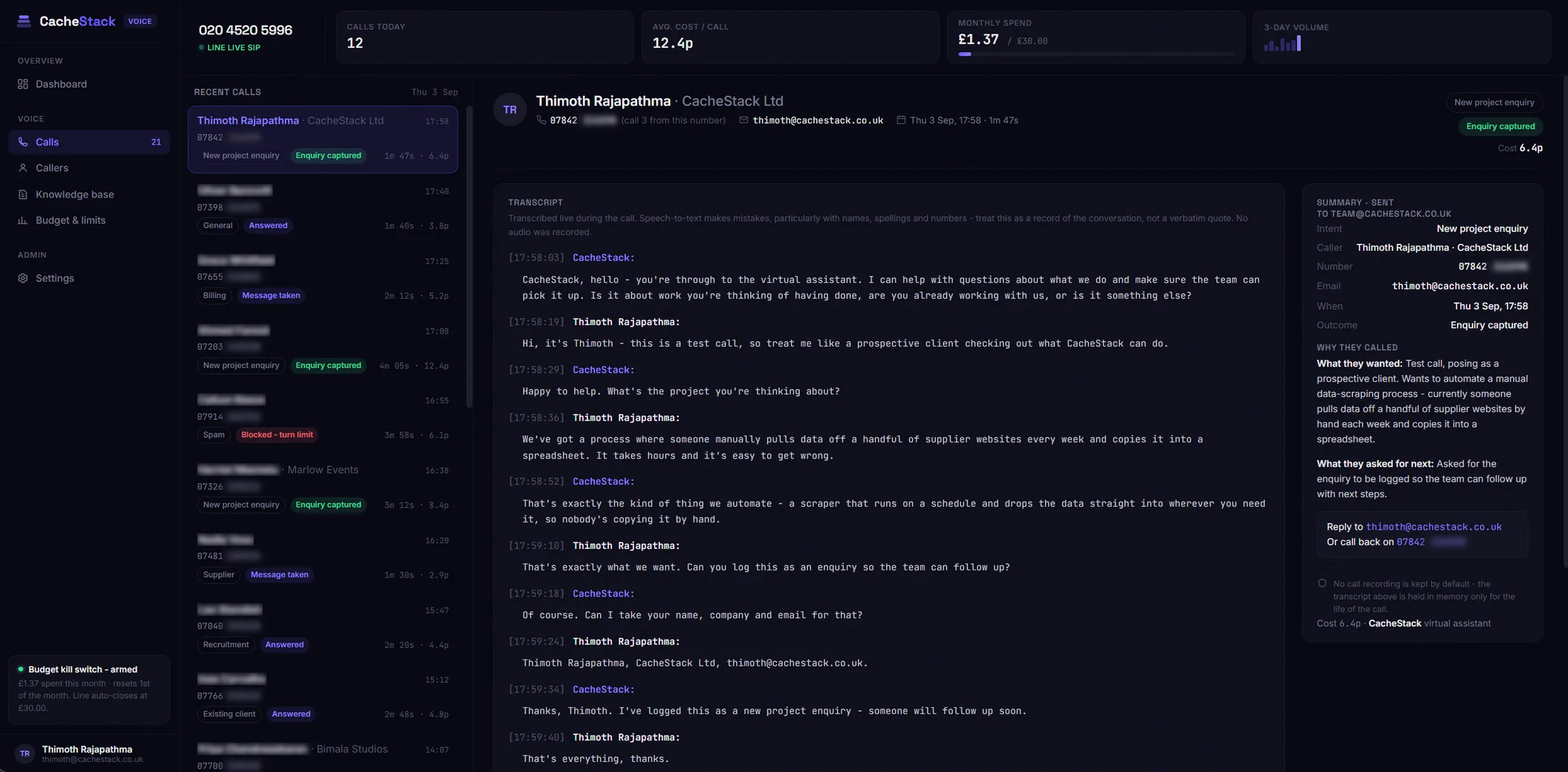Click the New project enquiry tag top right
This screenshot has width=1568, height=772.
pyautogui.click(x=1494, y=103)
